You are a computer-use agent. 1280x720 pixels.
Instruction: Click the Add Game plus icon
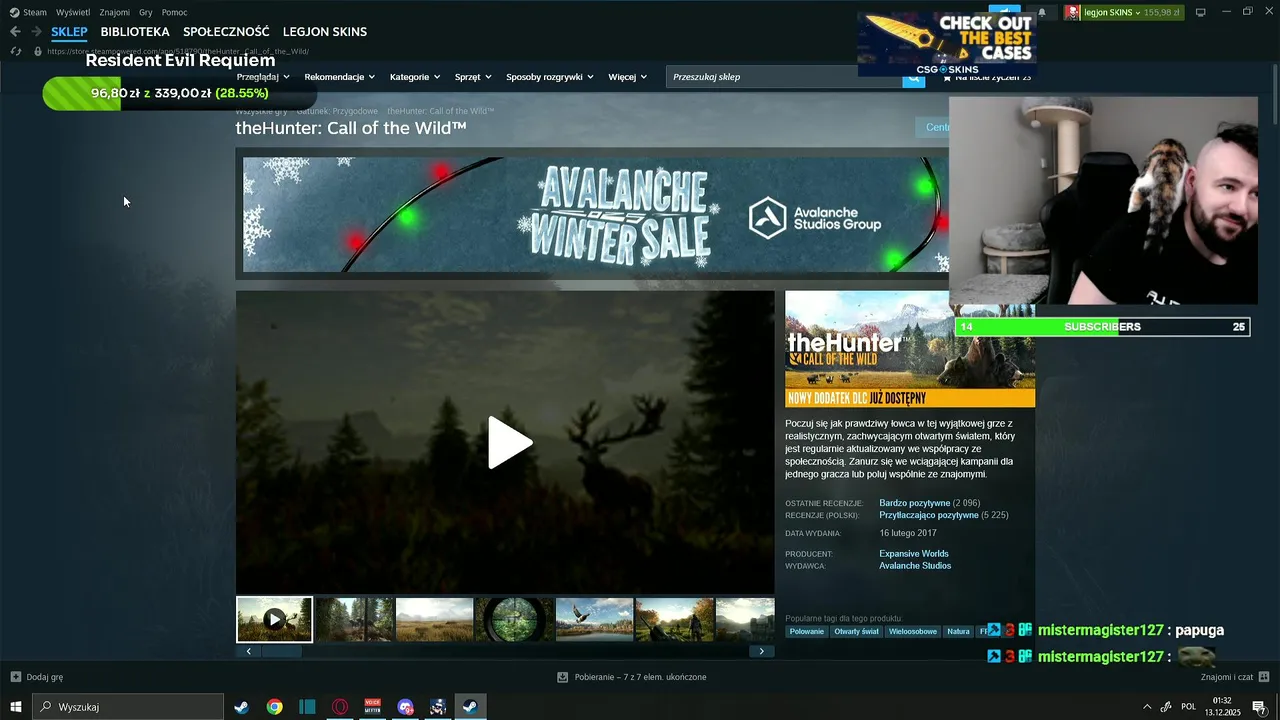15,677
